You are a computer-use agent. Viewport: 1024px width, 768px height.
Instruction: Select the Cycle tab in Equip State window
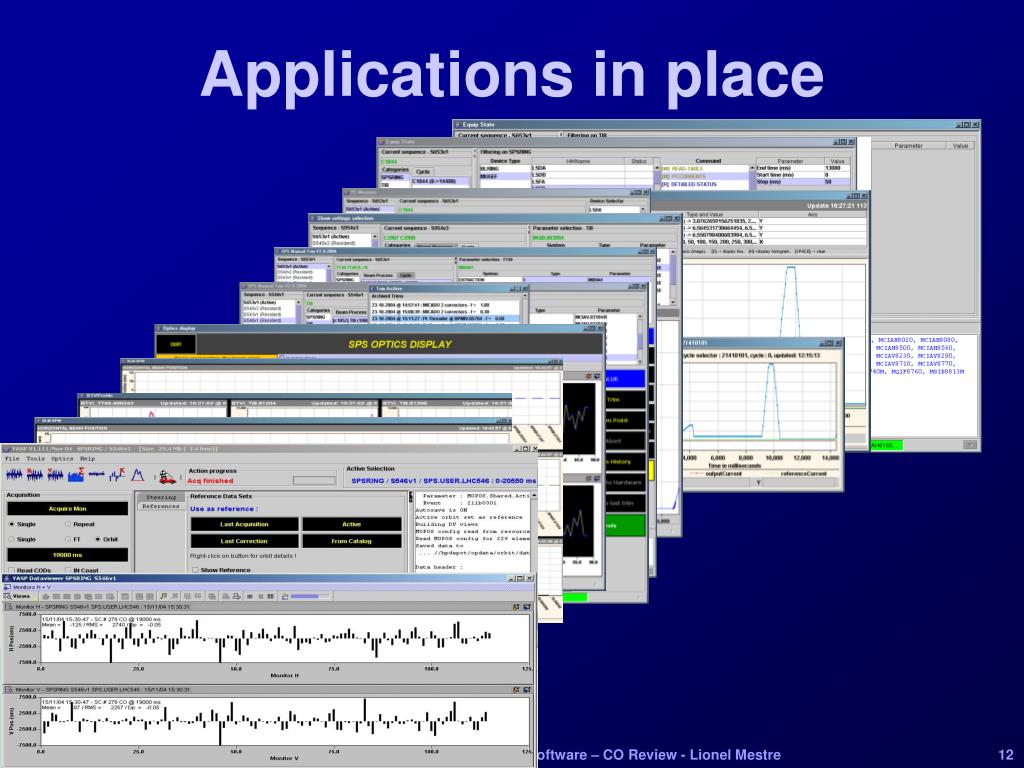pyautogui.click(x=423, y=171)
